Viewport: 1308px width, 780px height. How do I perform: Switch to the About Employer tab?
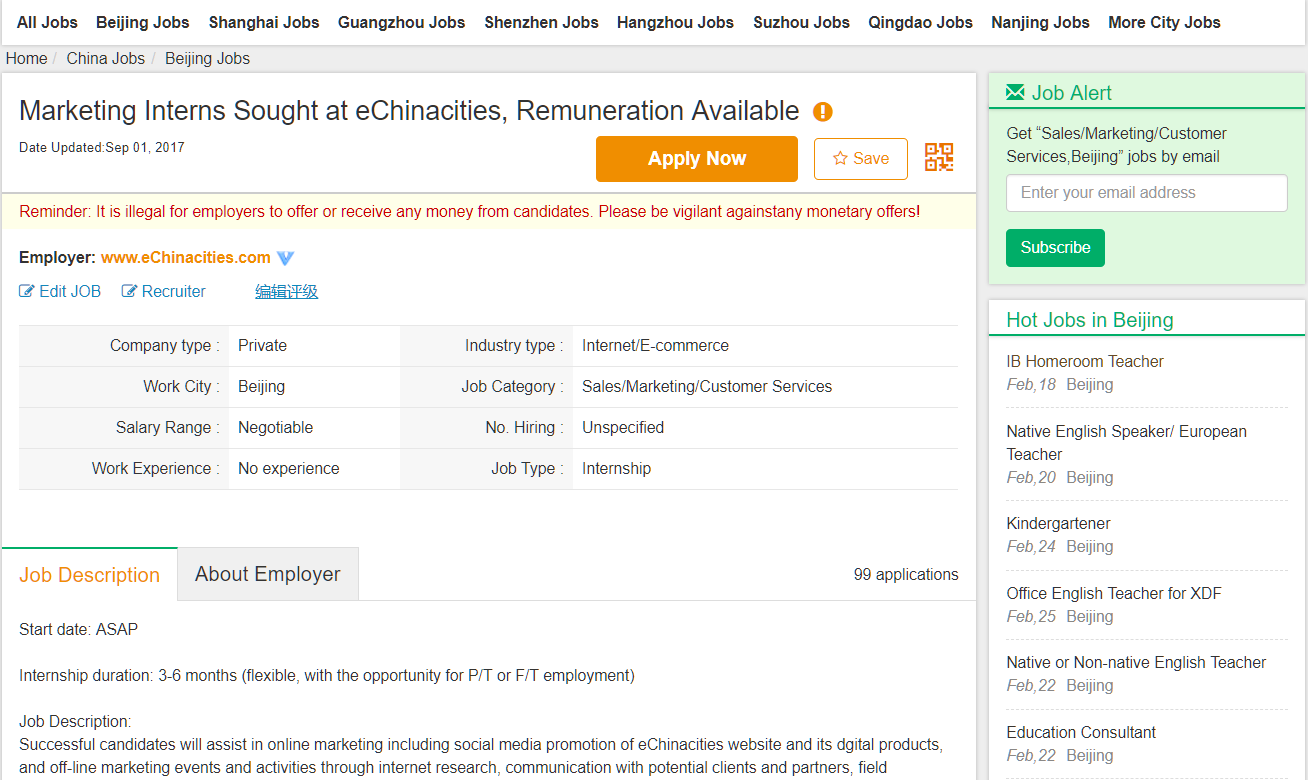(x=267, y=574)
